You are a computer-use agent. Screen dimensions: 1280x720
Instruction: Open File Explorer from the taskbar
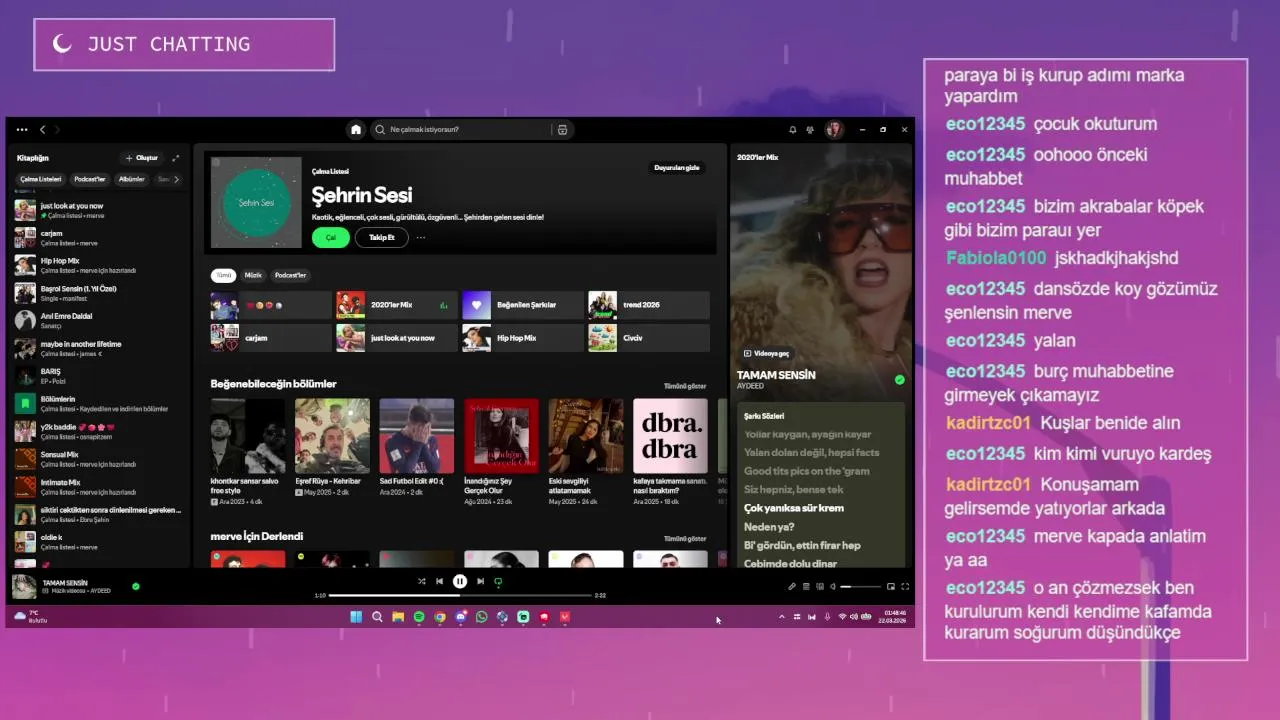(x=398, y=617)
